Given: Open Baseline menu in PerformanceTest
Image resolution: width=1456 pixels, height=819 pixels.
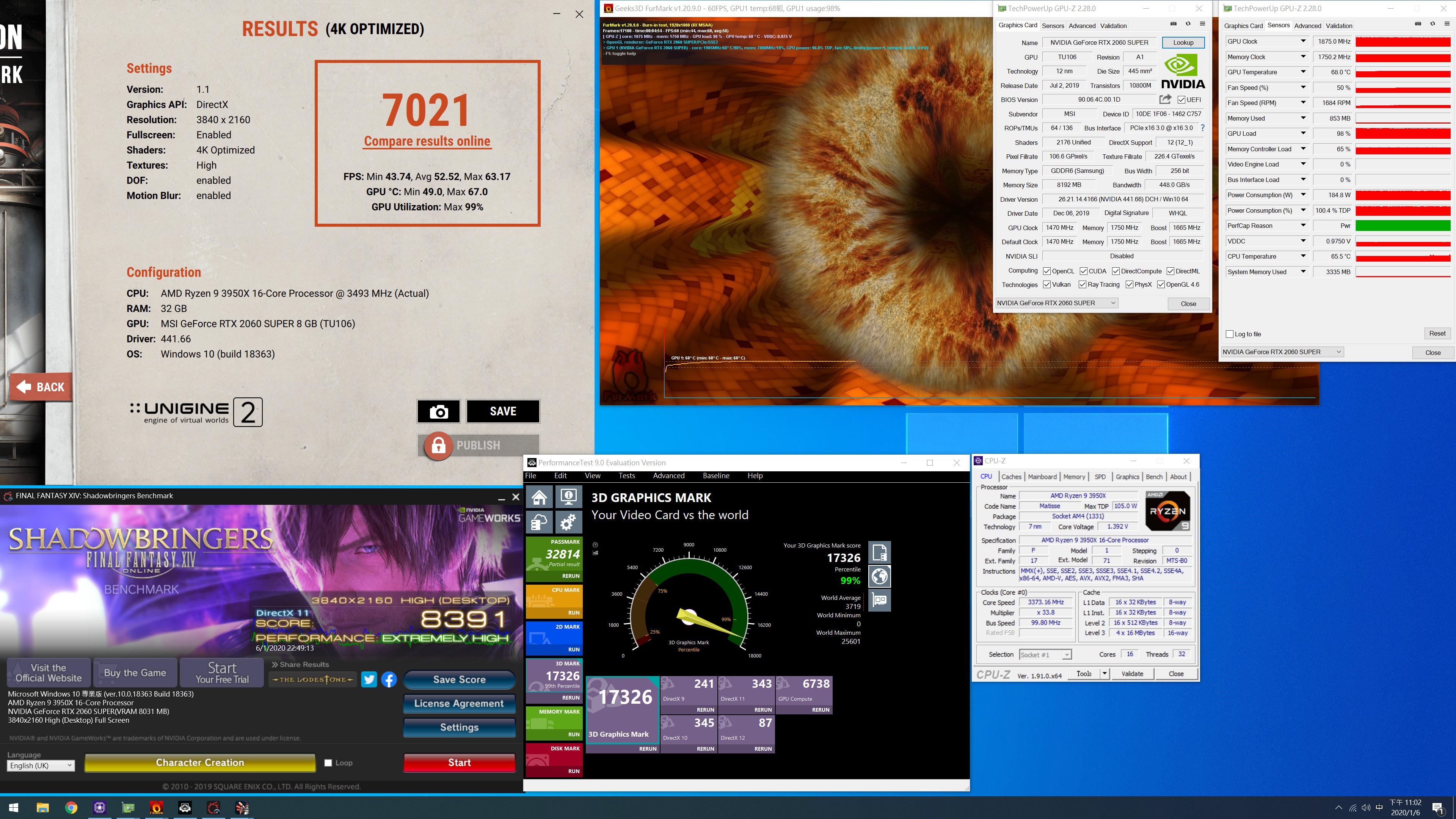Looking at the screenshot, I should pyautogui.click(x=715, y=476).
